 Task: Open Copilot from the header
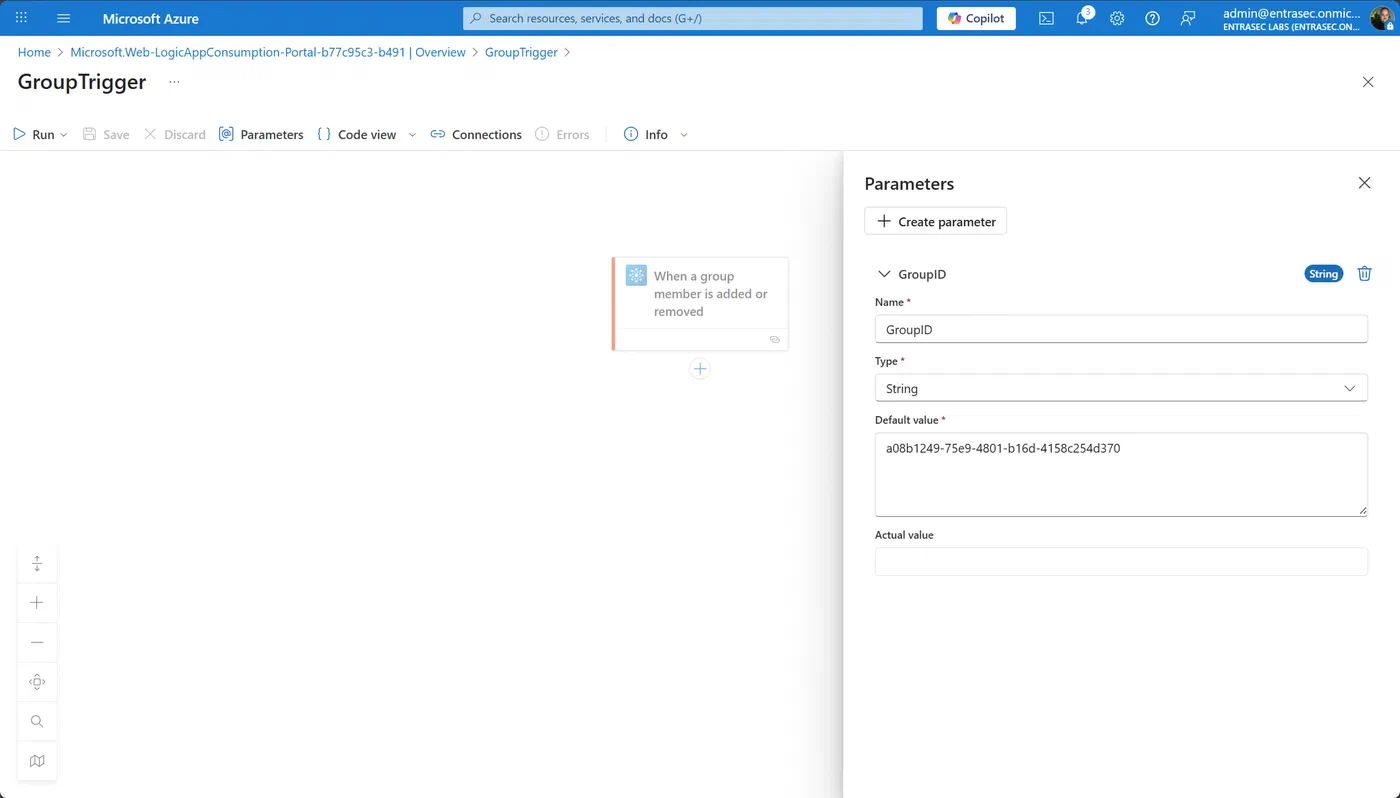click(976, 18)
